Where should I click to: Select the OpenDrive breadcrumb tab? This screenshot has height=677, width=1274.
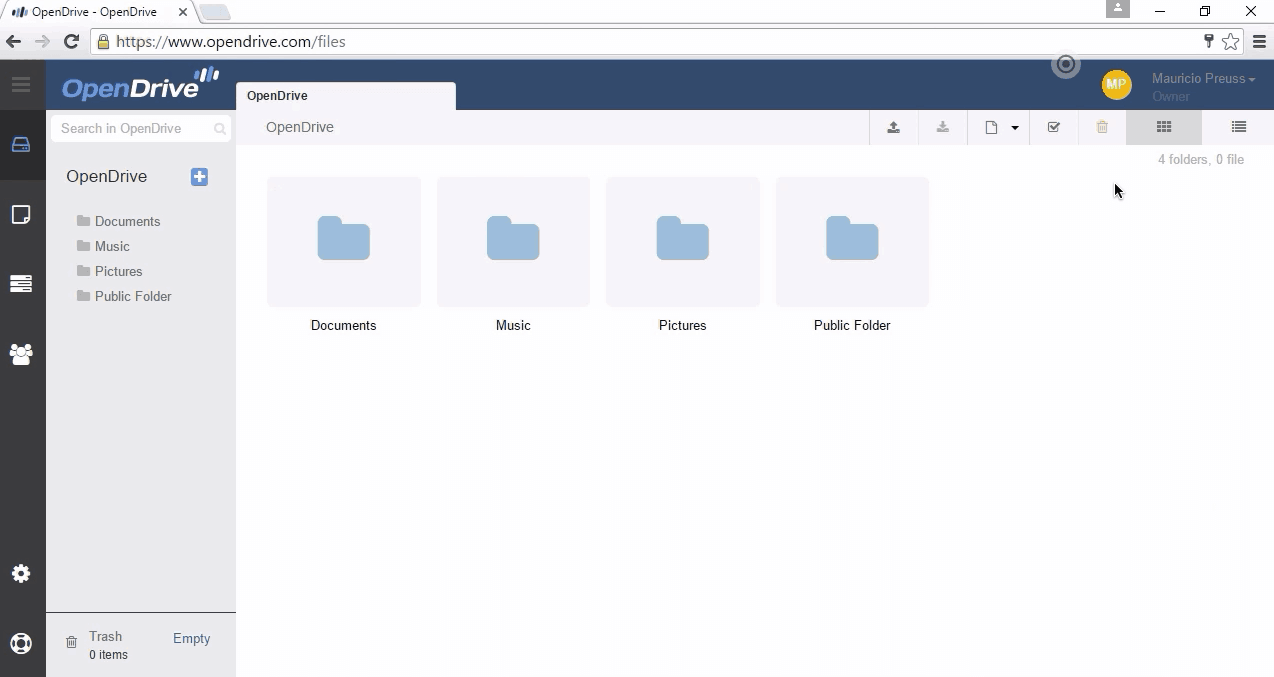(x=277, y=95)
